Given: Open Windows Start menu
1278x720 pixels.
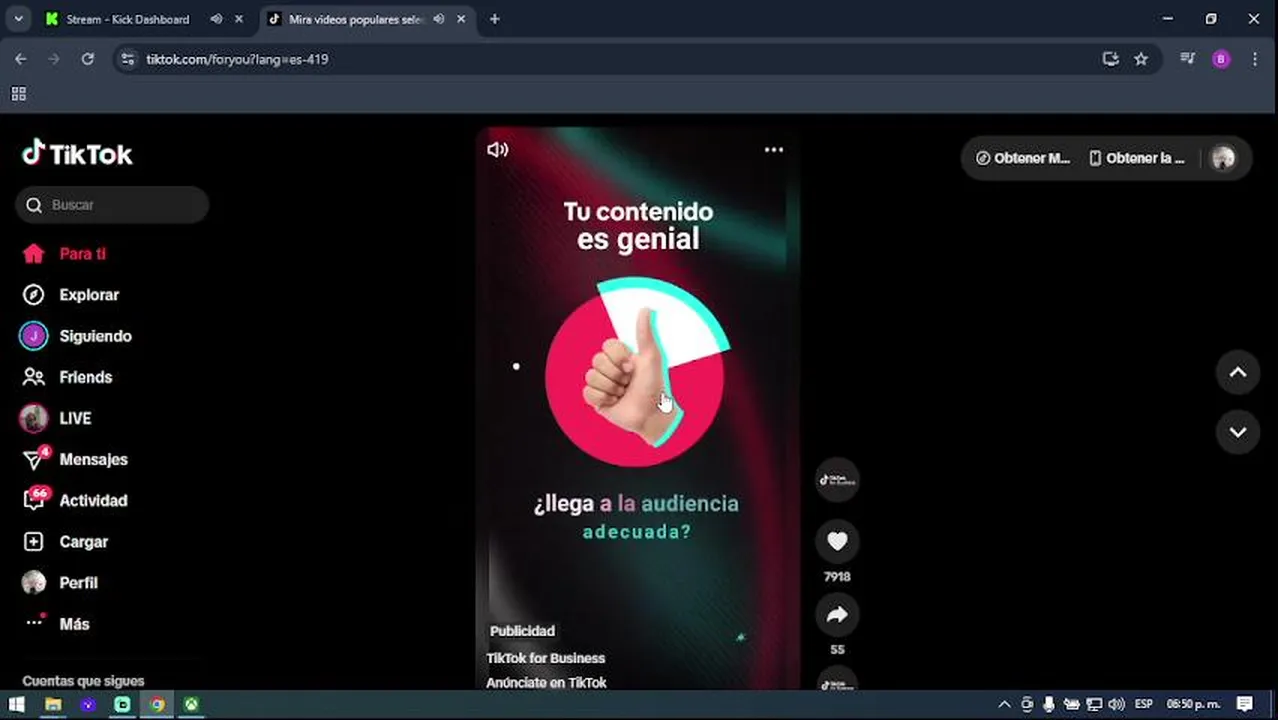Looking at the screenshot, I should pos(17,704).
